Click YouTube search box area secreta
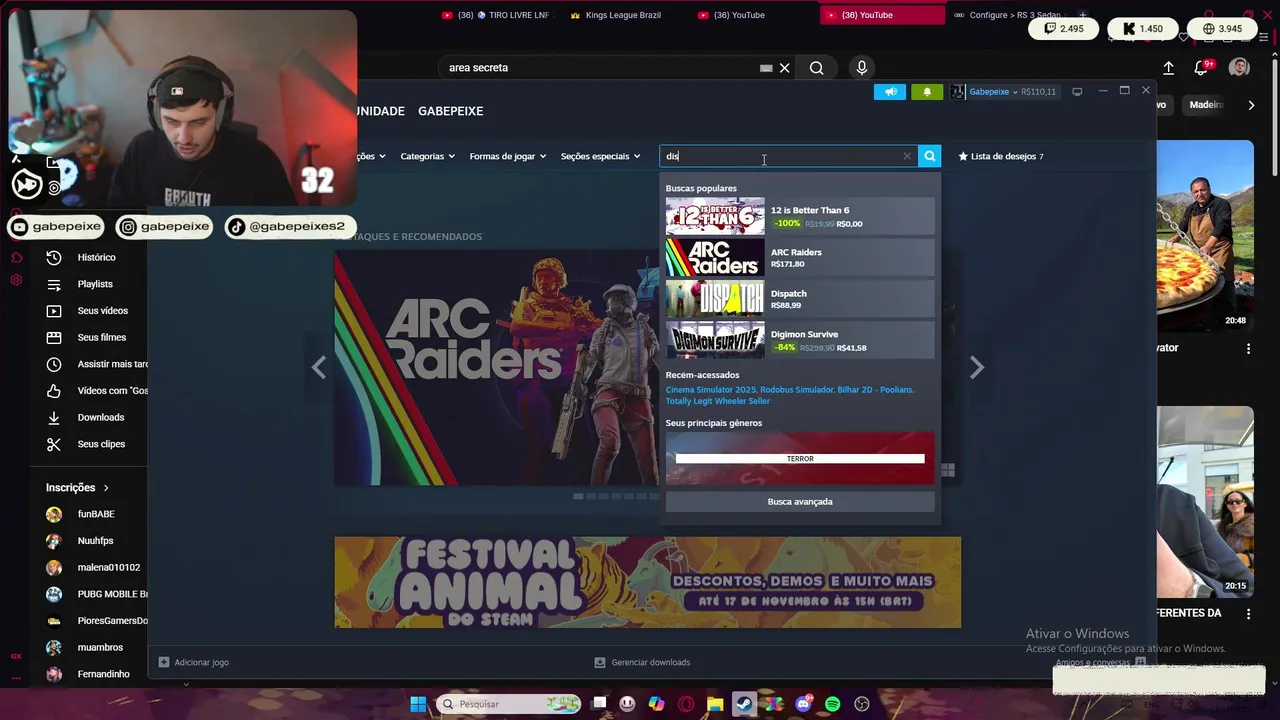 click(600, 68)
